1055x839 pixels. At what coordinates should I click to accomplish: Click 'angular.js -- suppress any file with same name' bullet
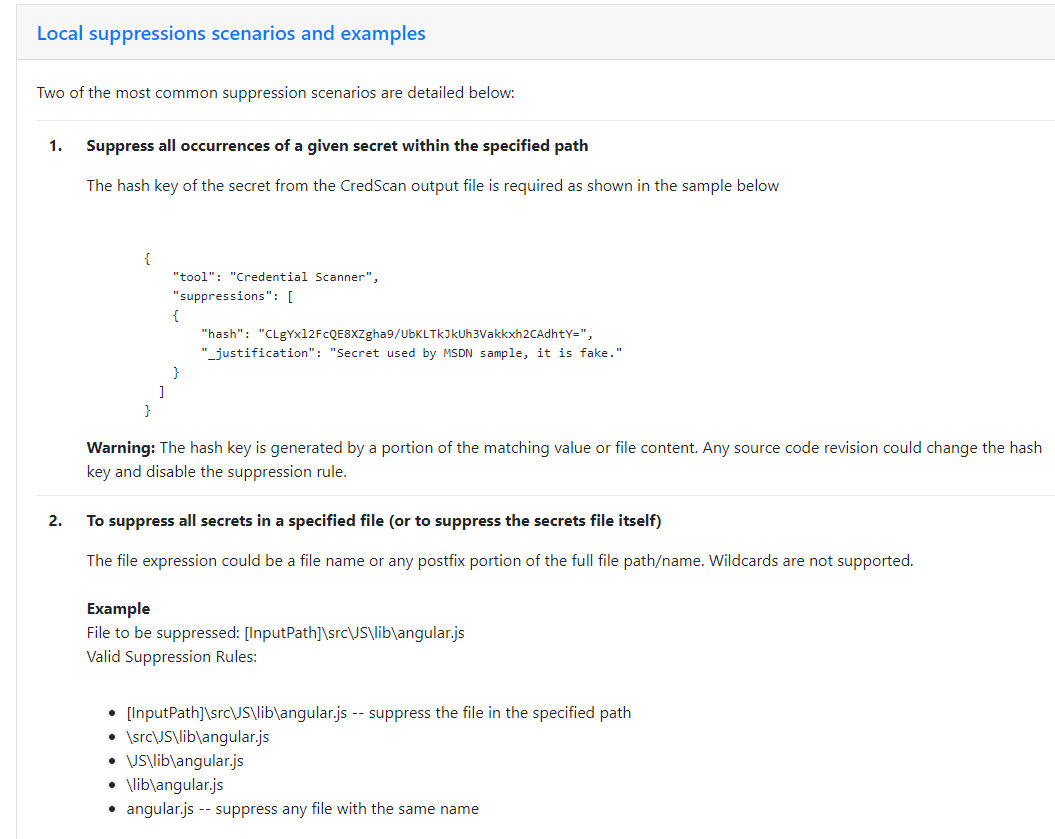pos(302,809)
